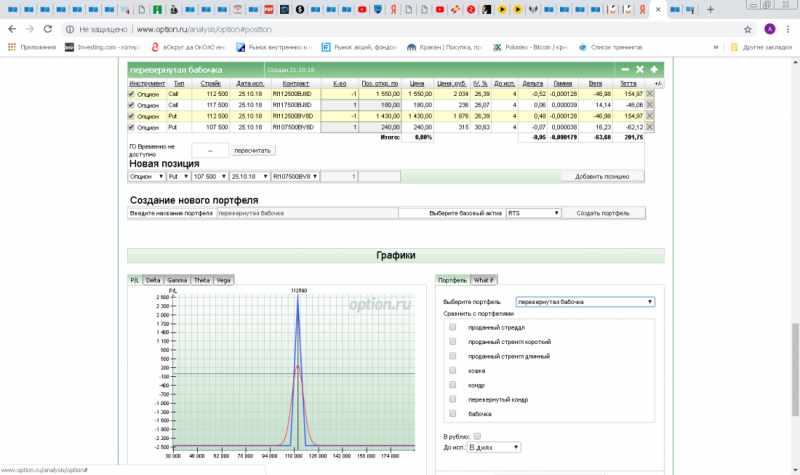Click the plus icon in portfolio header
Viewport: 800px width, 475px height.
pos(654,70)
